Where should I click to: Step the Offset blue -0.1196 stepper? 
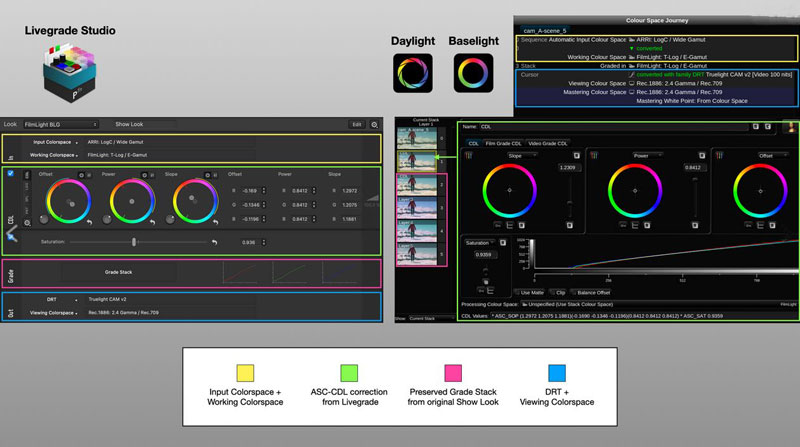(x=264, y=219)
